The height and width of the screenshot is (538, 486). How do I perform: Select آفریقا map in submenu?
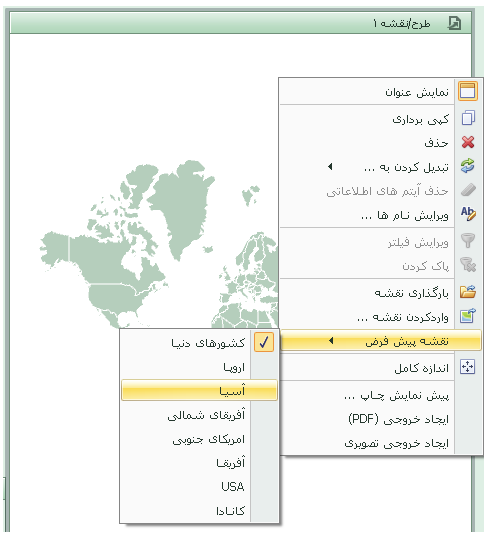[x=199, y=463]
